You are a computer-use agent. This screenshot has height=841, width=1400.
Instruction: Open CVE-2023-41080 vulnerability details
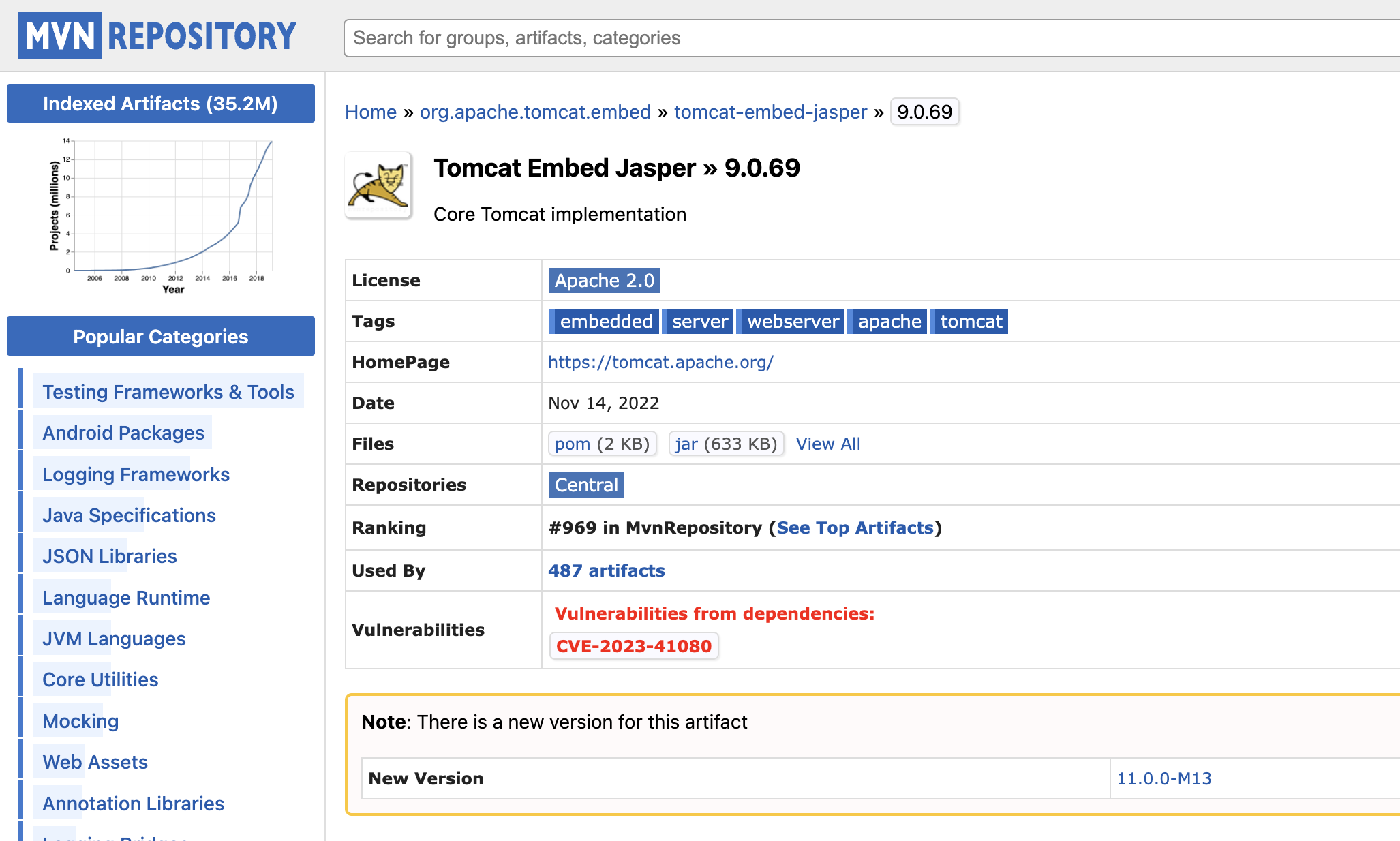point(633,646)
